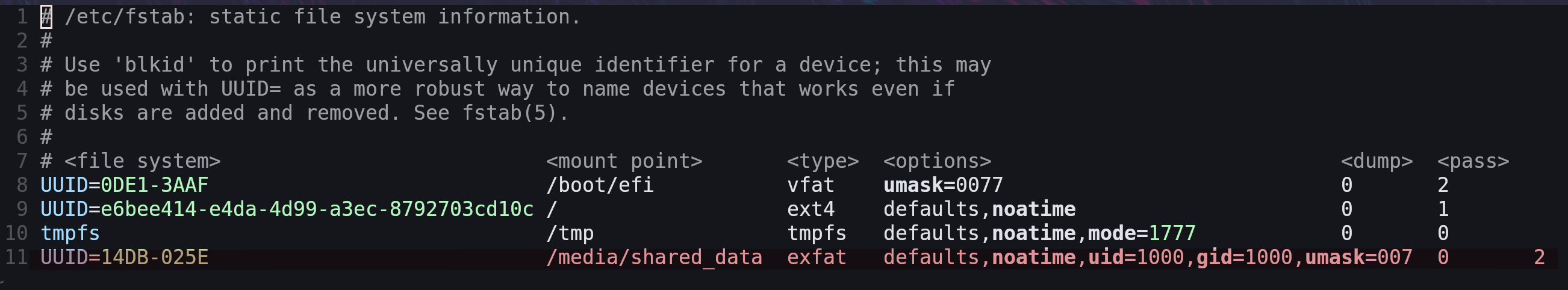This screenshot has height=290, width=1568.
Task: Click the ext4 filesystem type
Action: click(810, 209)
